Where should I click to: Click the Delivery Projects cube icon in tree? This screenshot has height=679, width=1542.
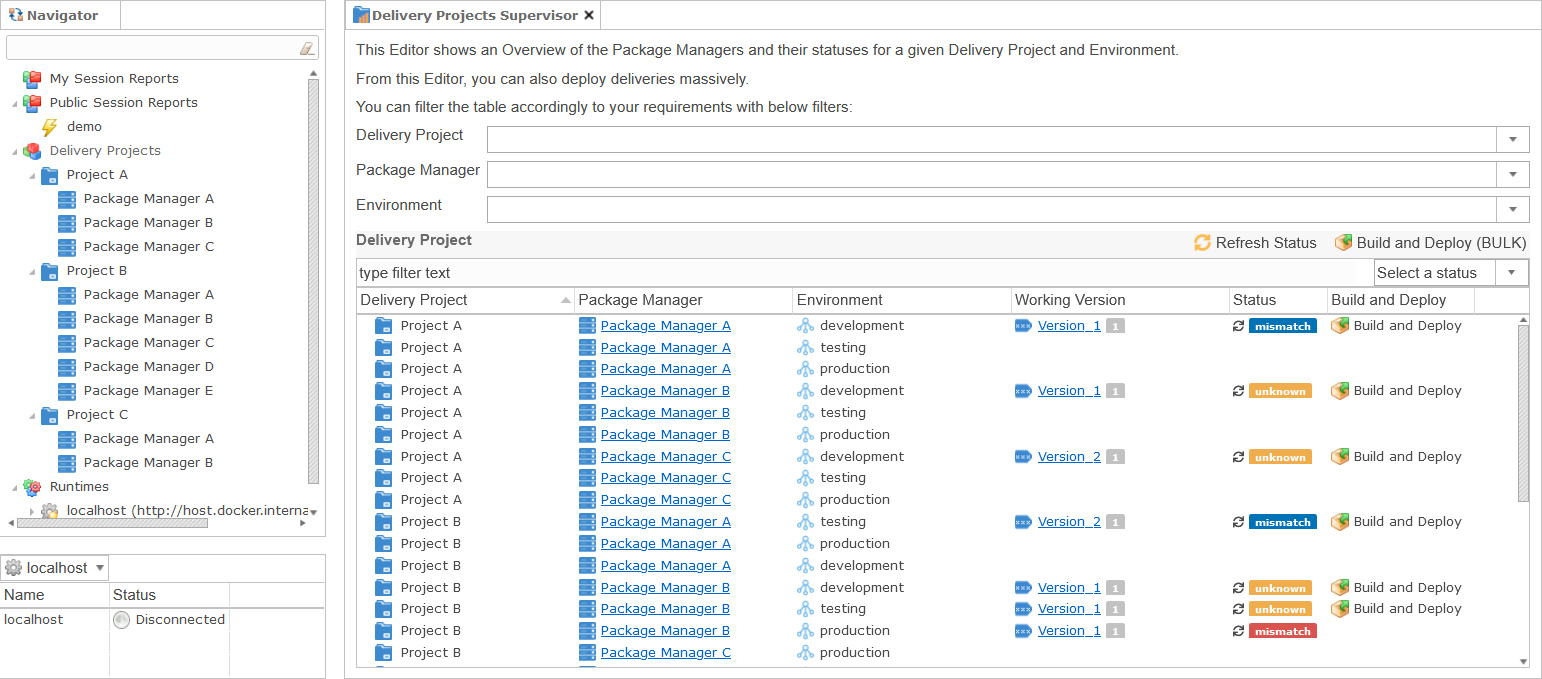32,151
